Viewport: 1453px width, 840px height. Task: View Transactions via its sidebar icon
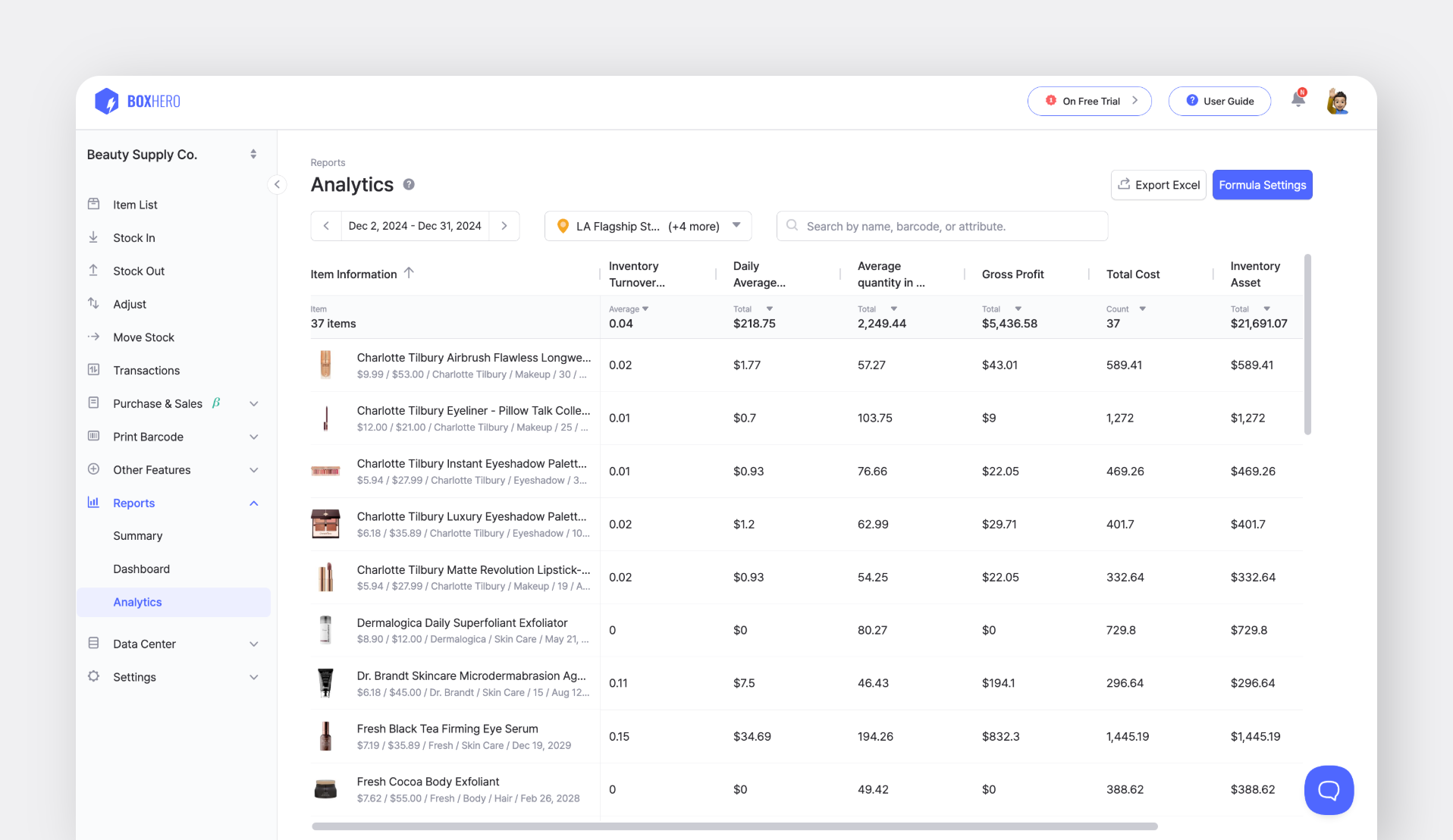pyautogui.click(x=93, y=370)
